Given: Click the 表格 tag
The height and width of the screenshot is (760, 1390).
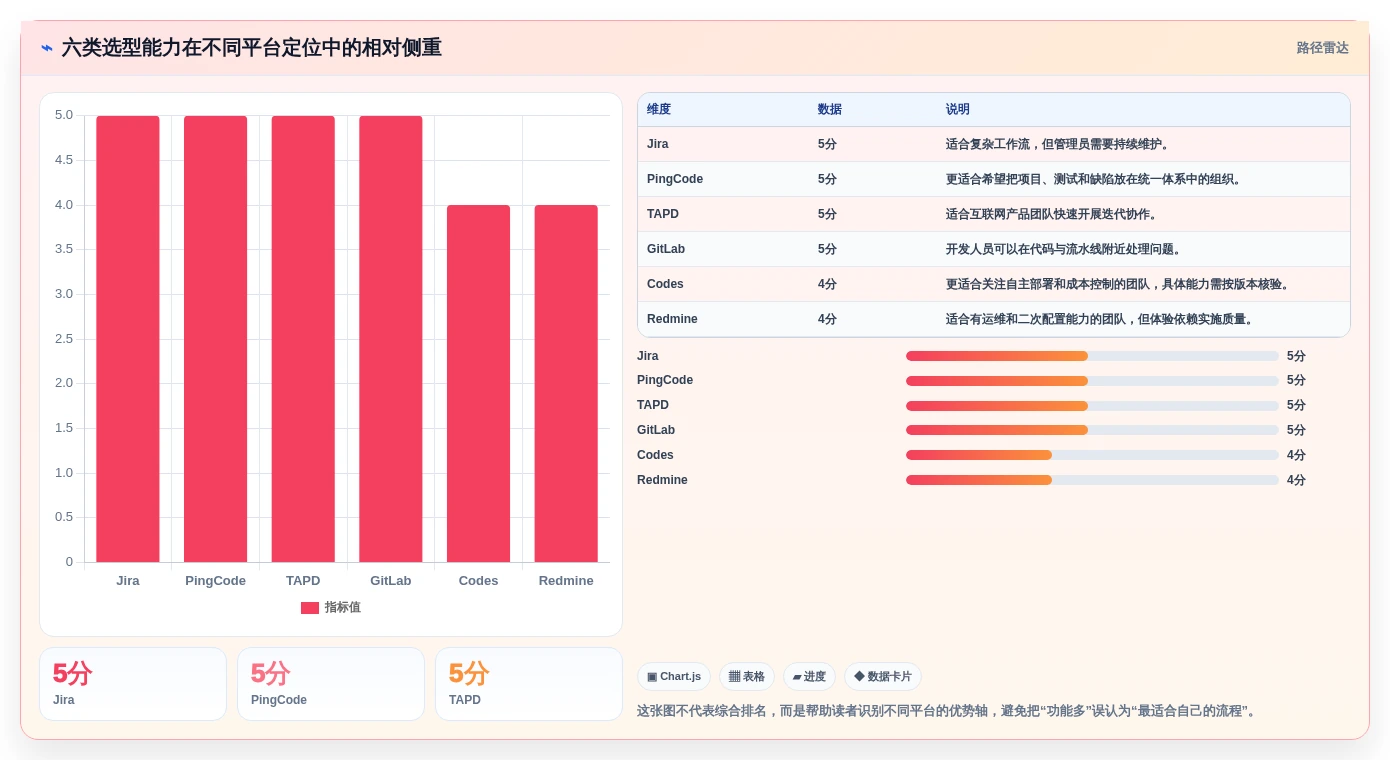Looking at the screenshot, I should 747,677.
